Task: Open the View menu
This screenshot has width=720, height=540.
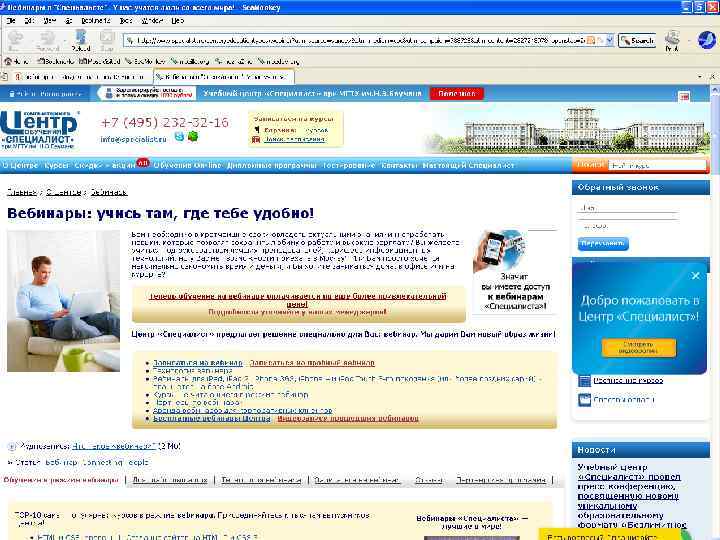Action: [50, 21]
